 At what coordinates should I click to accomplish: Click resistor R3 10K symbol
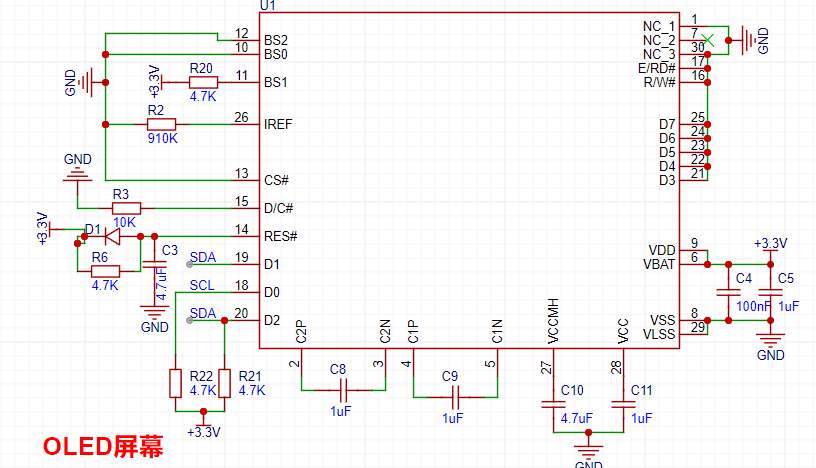pyautogui.click(x=126, y=208)
